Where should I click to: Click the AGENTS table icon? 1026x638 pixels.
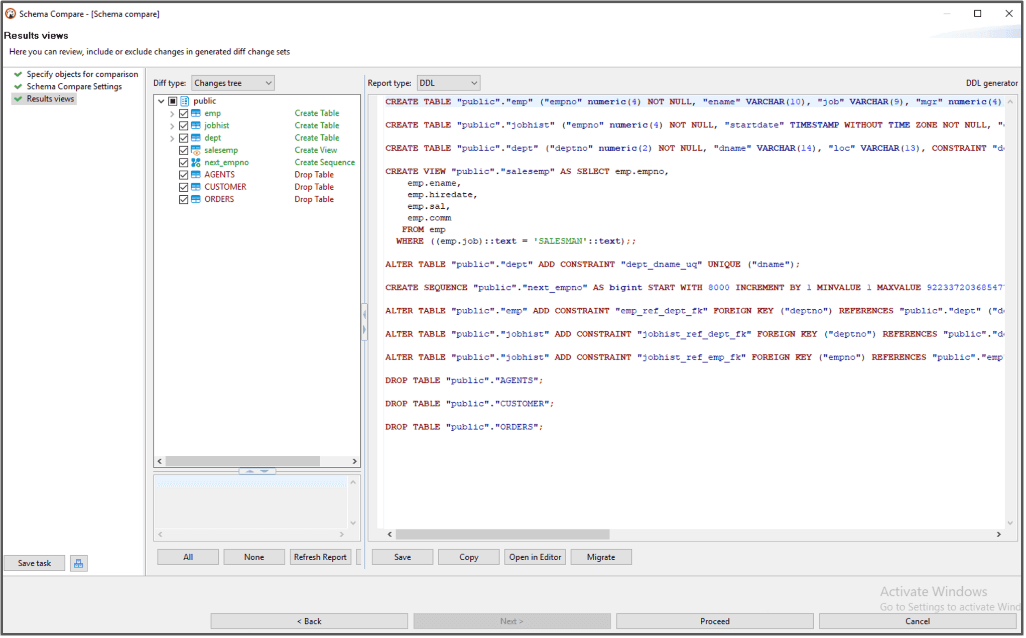[x=196, y=175]
